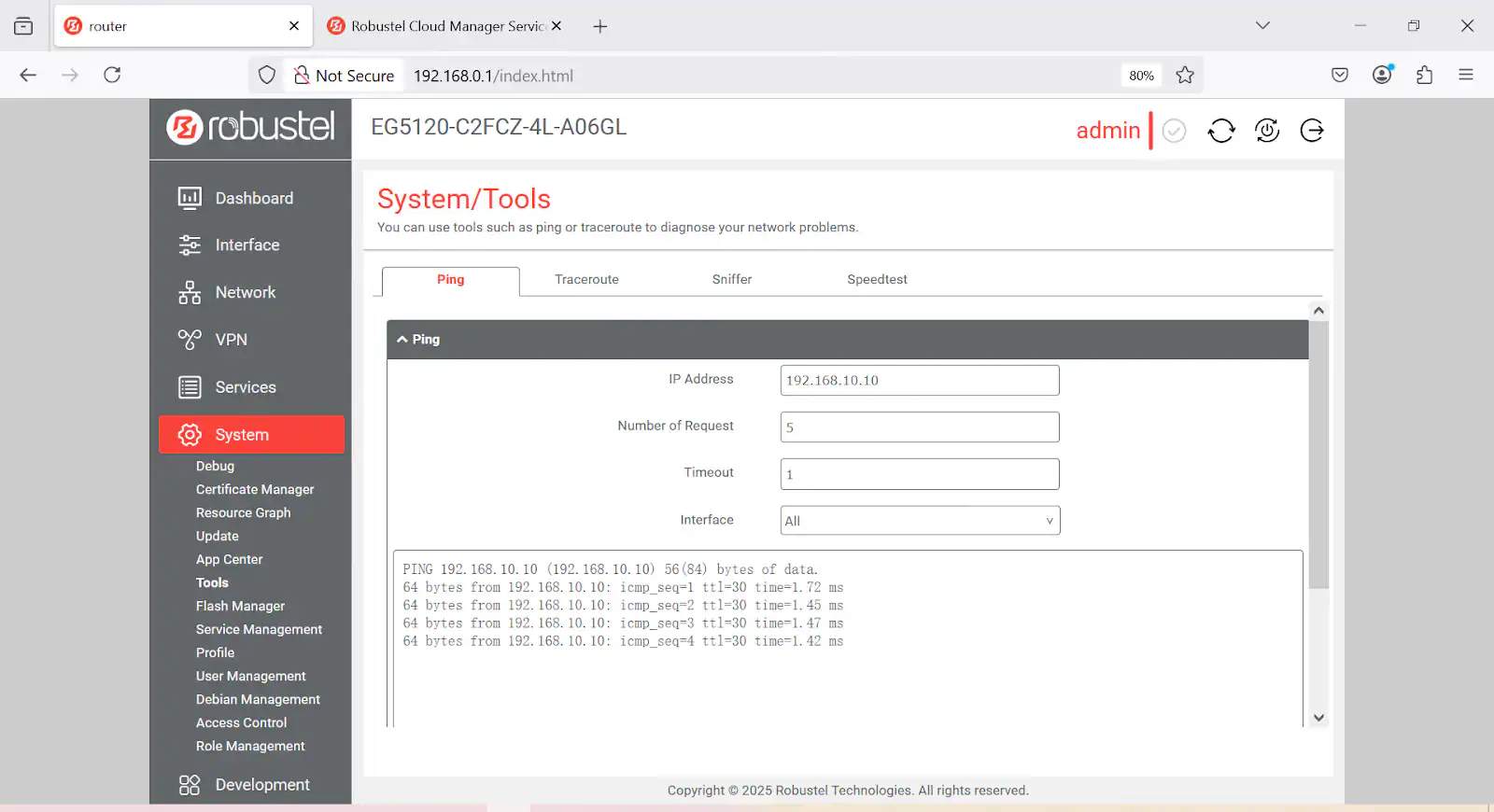Click the Number of Request field
This screenshot has width=1494, height=812.
pyautogui.click(x=920, y=427)
